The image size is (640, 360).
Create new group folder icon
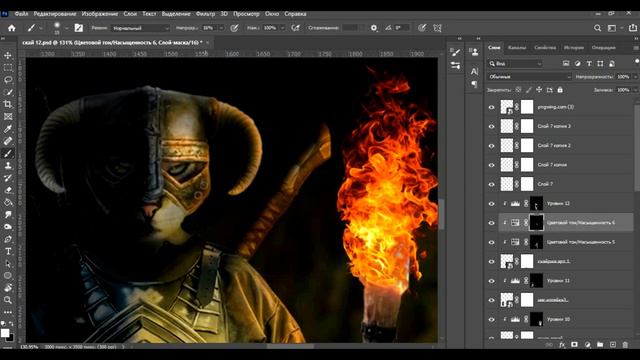pyautogui.click(x=600, y=345)
